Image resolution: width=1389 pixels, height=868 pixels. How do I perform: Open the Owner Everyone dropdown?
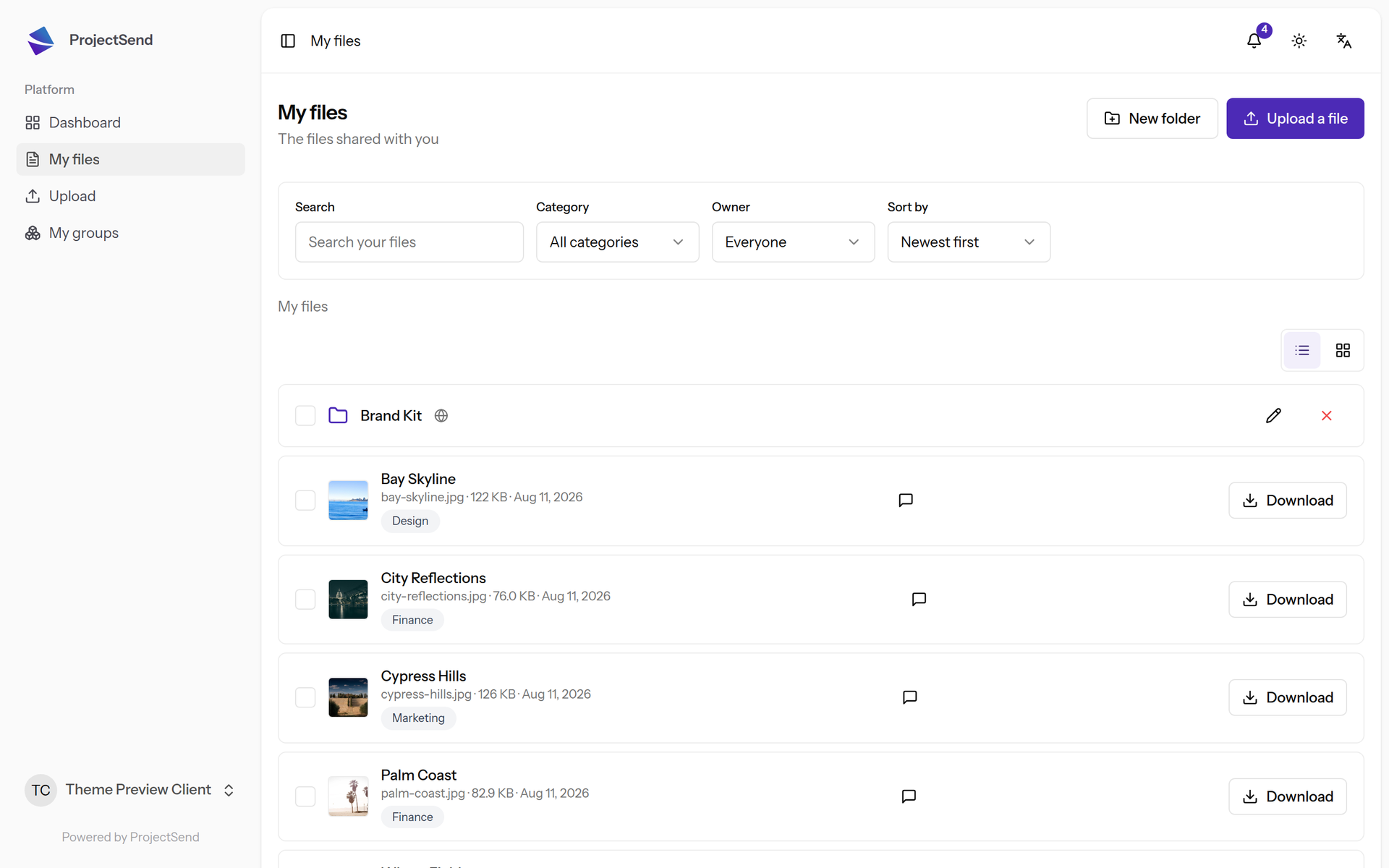pyautogui.click(x=793, y=242)
